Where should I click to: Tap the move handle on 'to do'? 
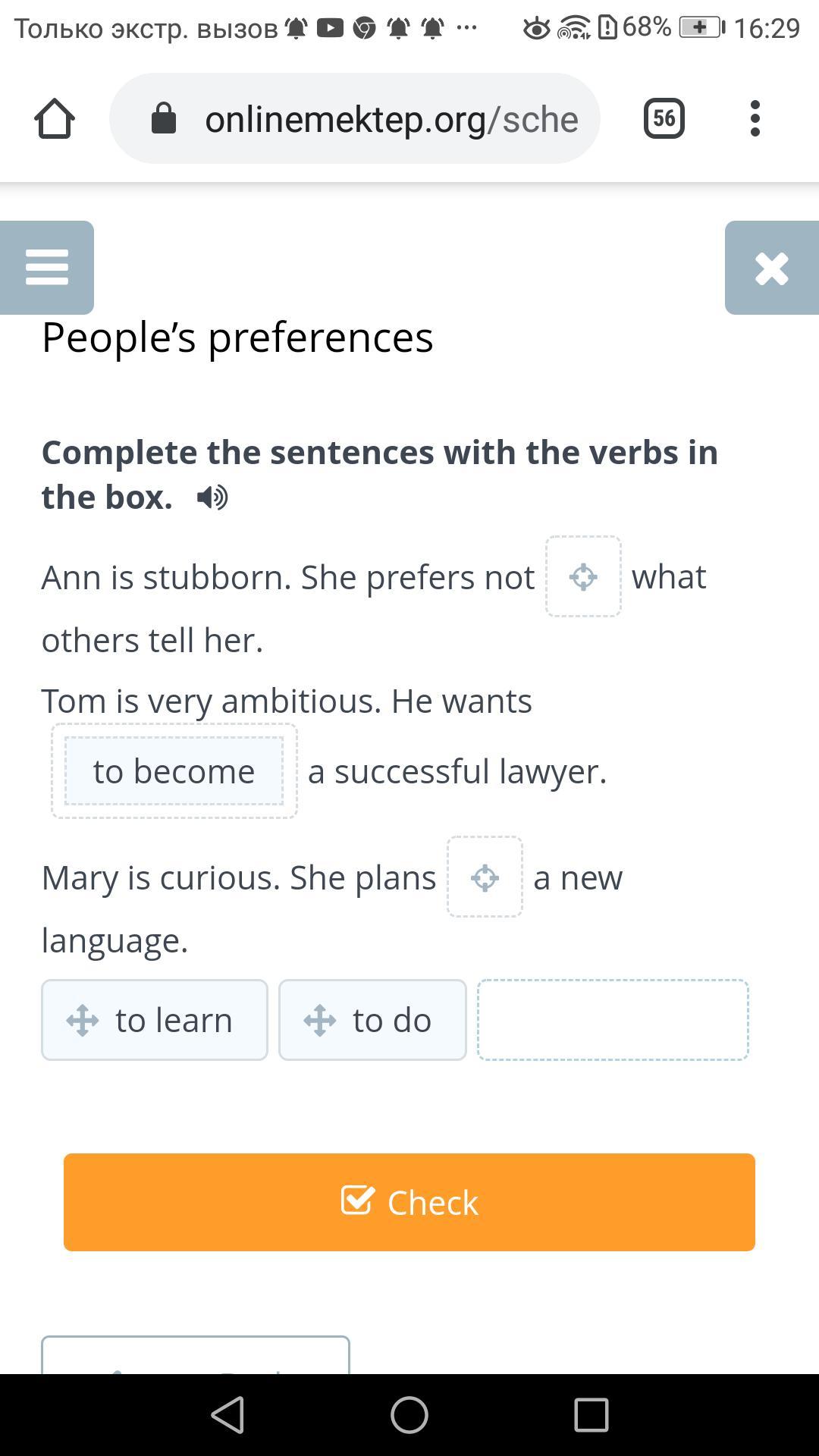click(x=319, y=1020)
